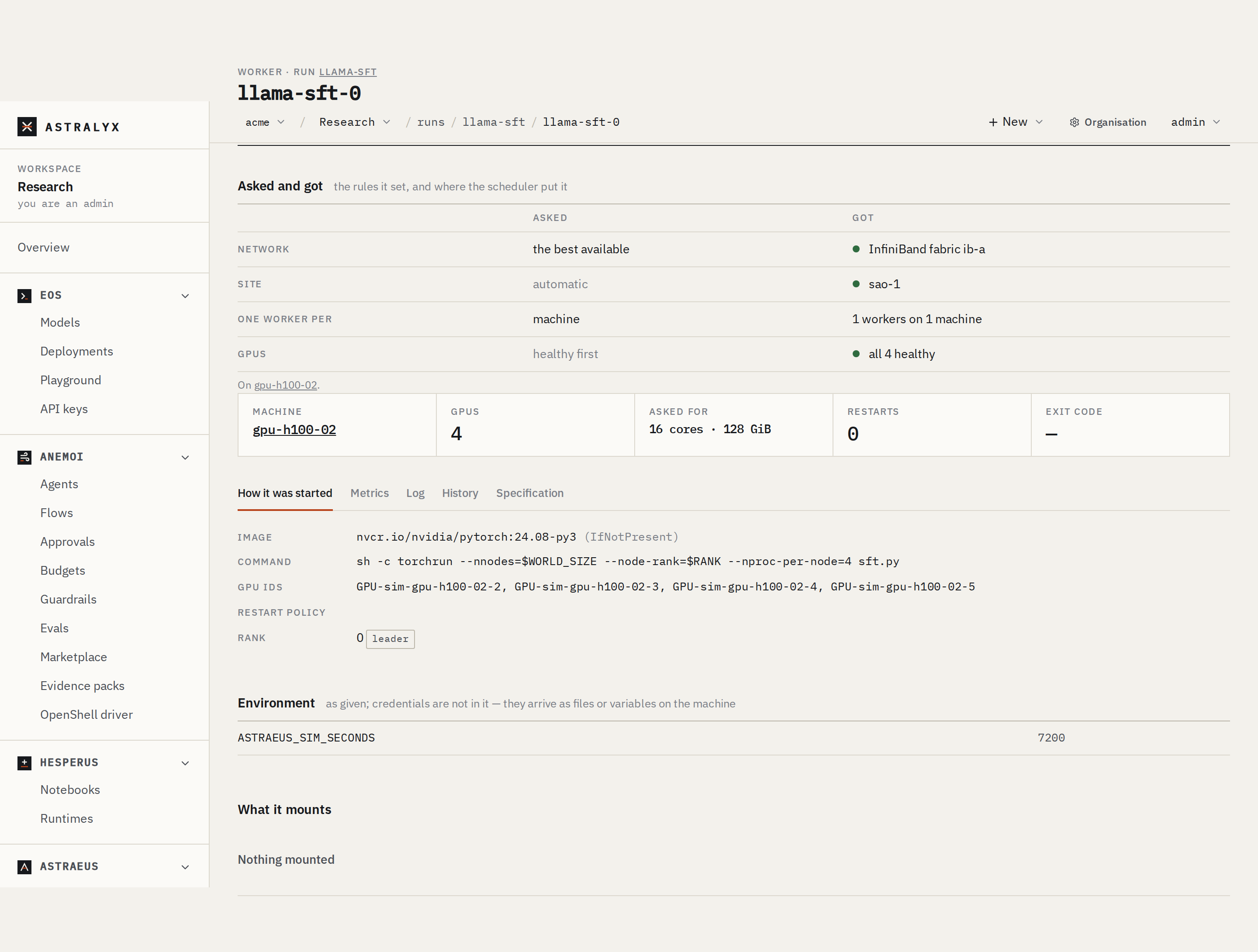Click the ASTRAEUS_SIM_SECONDS variable name
Screen dimensions: 1258x952
306,738
